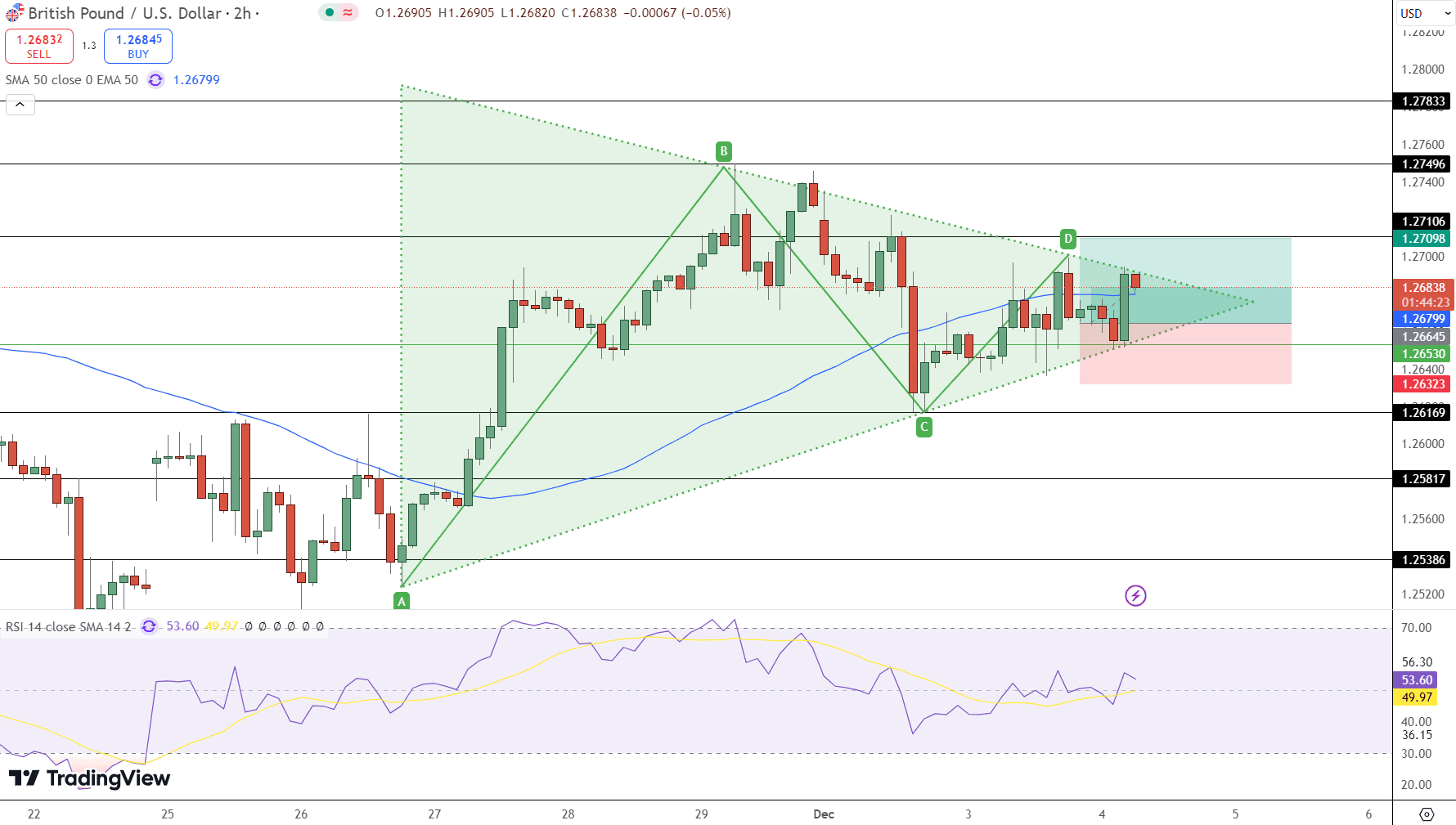Click the SMA 50 close 0 EMA 50 legend
This screenshot has width=1456, height=825.
72,79
